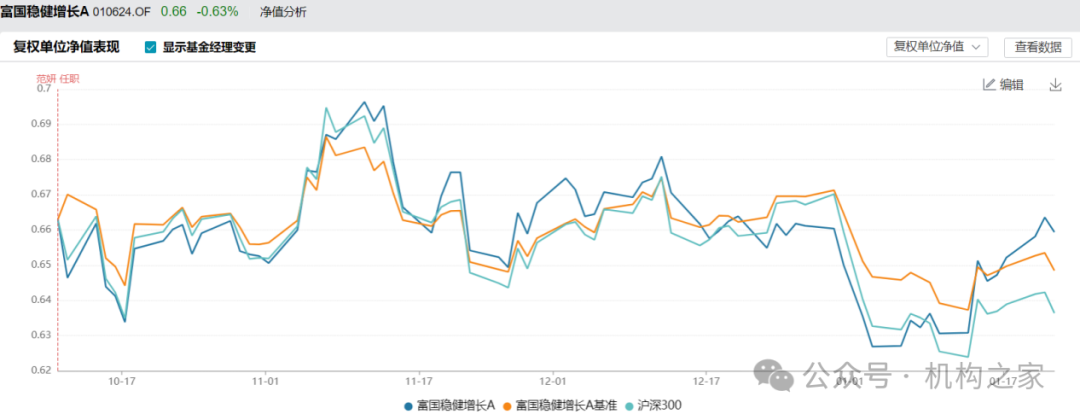Click the orange legend dot for 基准
Viewport: 1080px width, 420px height.
pyautogui.click(x=508, y=406)
